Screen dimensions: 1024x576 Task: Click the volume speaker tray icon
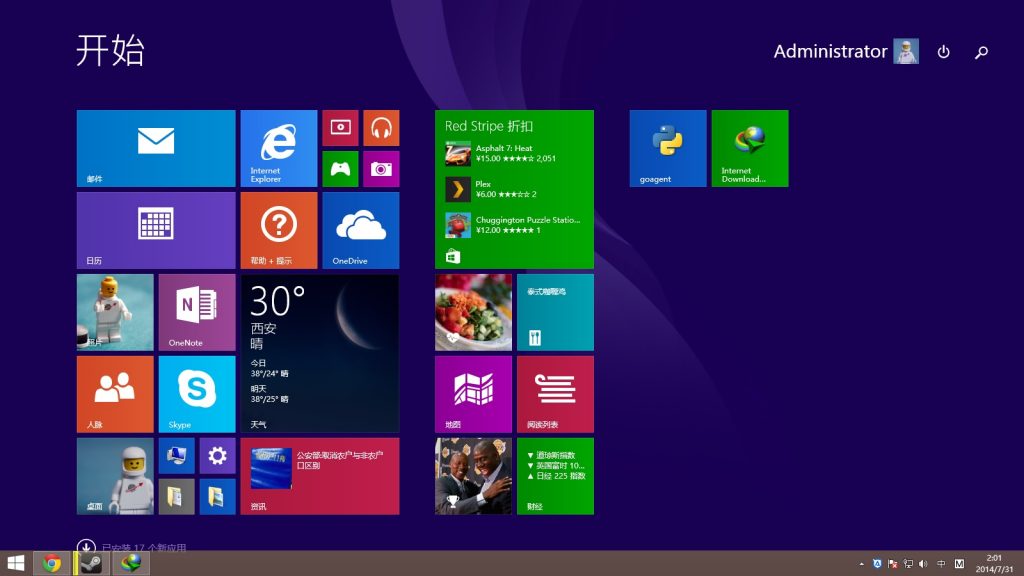[x=923, y=564]
